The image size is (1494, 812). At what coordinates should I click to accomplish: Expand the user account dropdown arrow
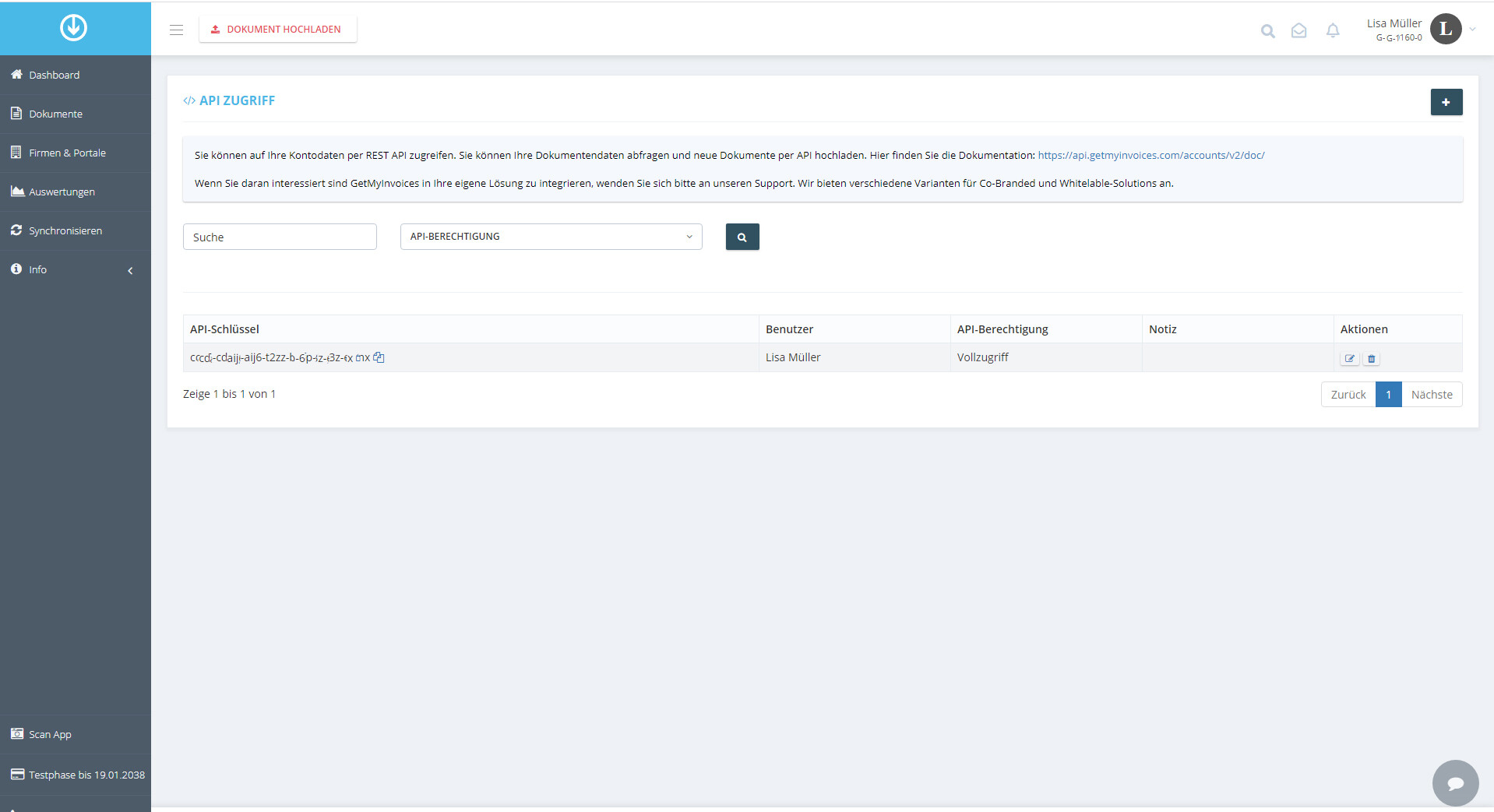point(1472,30)
